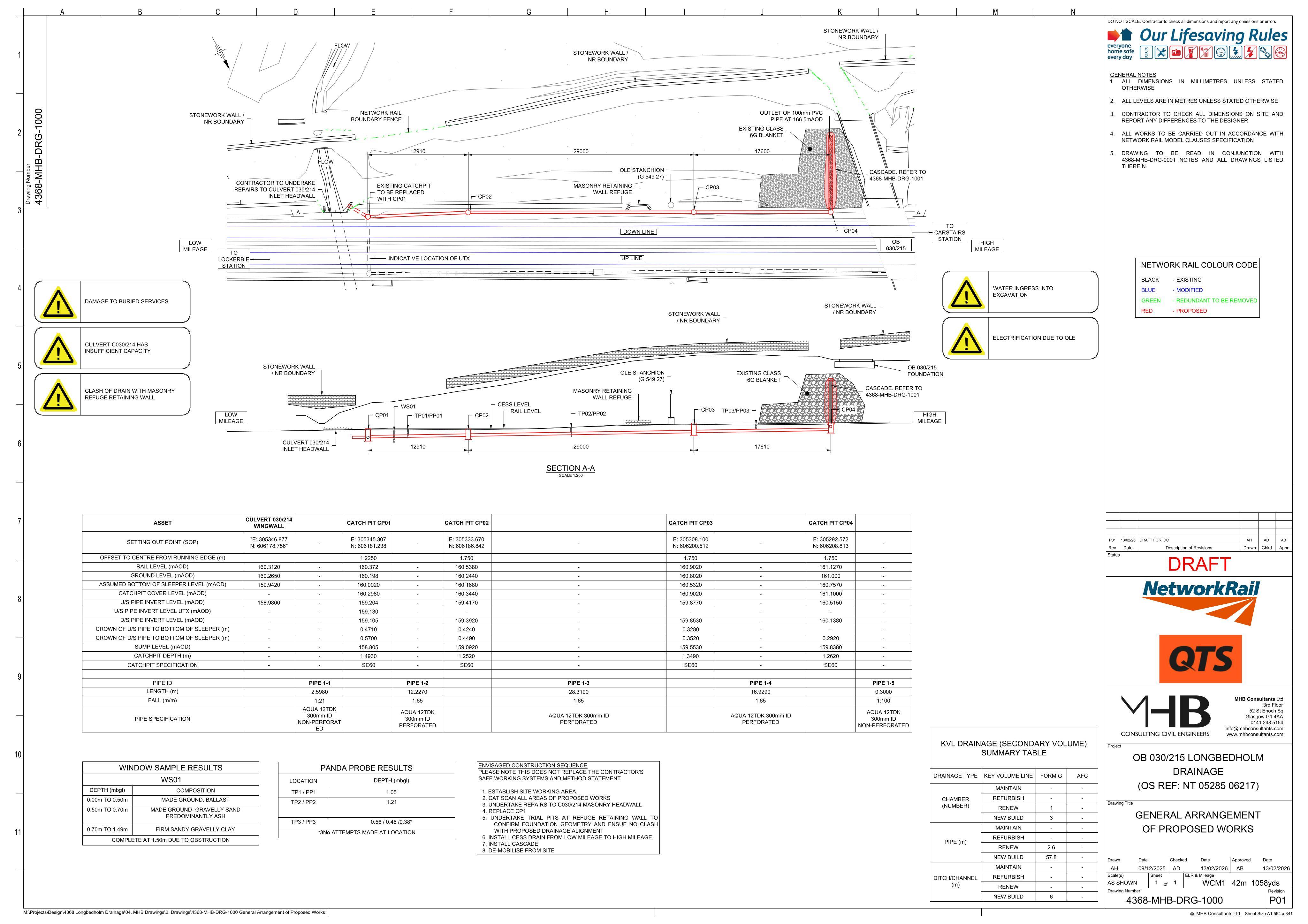
Task: Click the orange QTS logo
Action: click(1200, 659)
